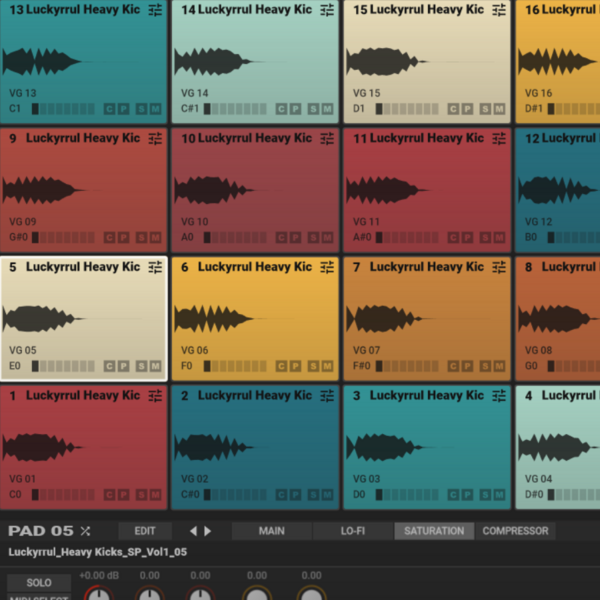The height and width of the screenshot is (600, 600).
Task: Click the red volume knob under +0.00 dB
Action: click(x=99, y=593)
